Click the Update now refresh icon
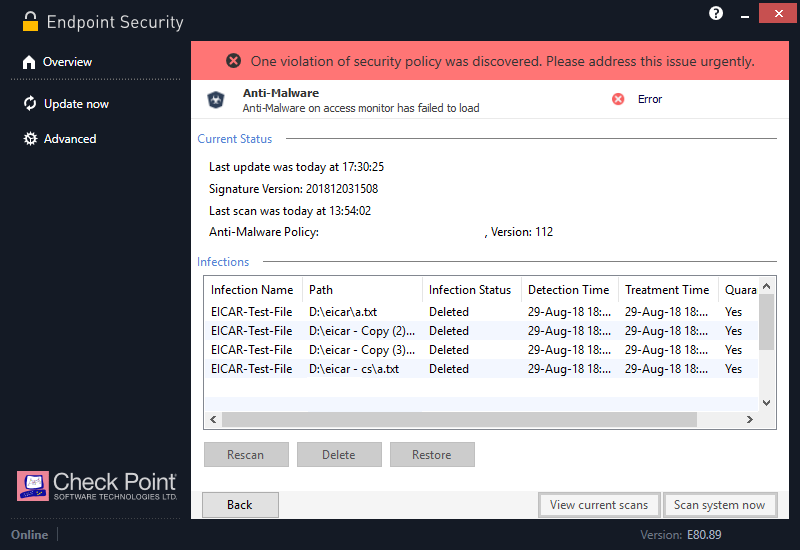This screenshot has width=800, height=550. point(30,104)
